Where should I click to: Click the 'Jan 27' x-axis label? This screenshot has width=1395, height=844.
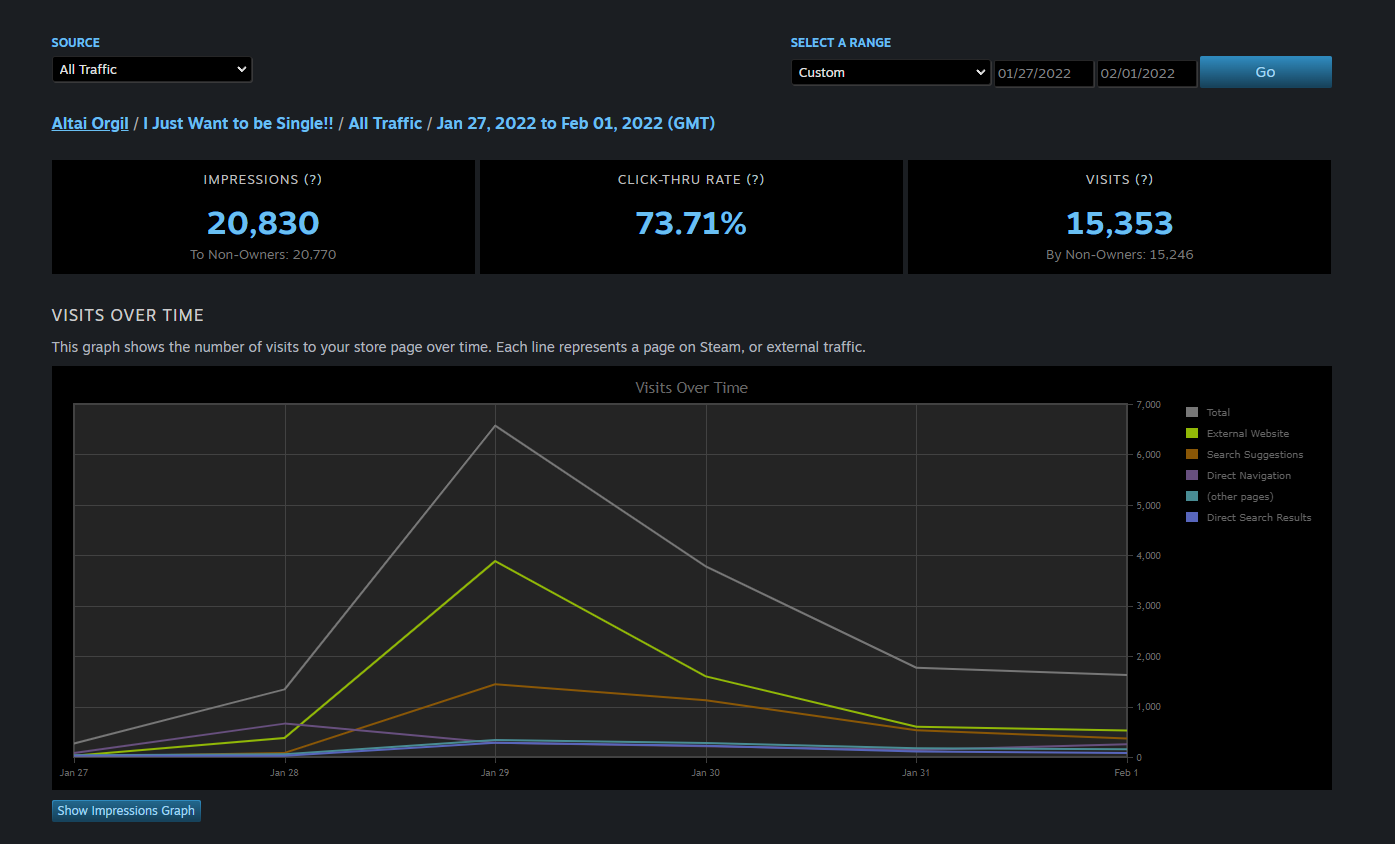point(74,773)
